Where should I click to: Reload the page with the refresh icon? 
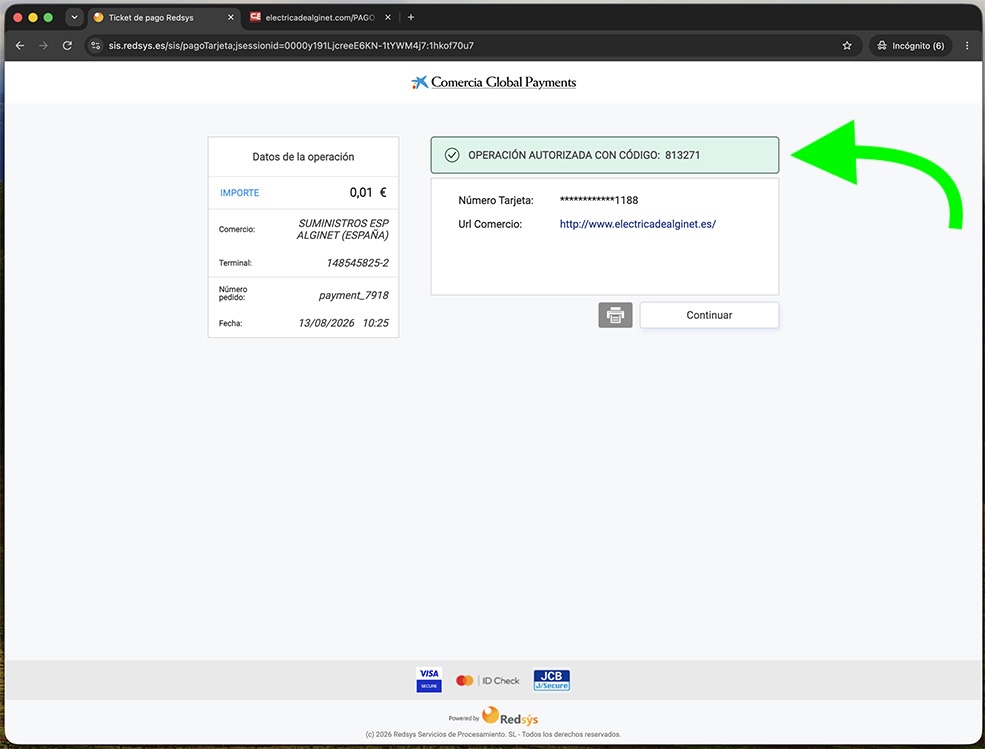click(x=67, y=45)
